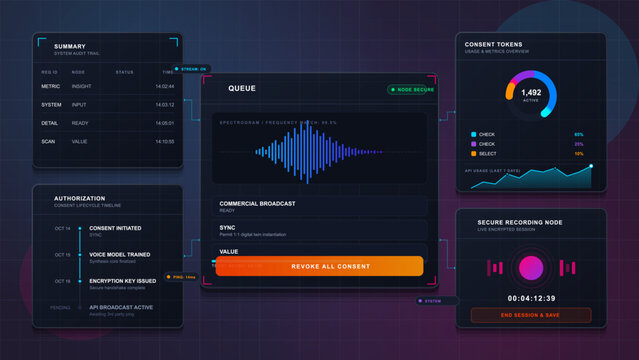Click the ENCRYPTION KEY ISSUED event title

[x=123, y=281]
